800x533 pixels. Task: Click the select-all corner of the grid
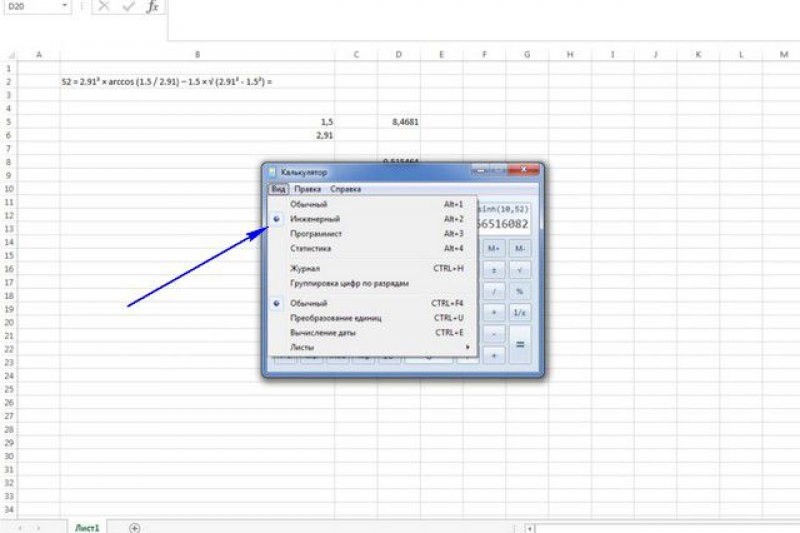click(x=11, y=55)
